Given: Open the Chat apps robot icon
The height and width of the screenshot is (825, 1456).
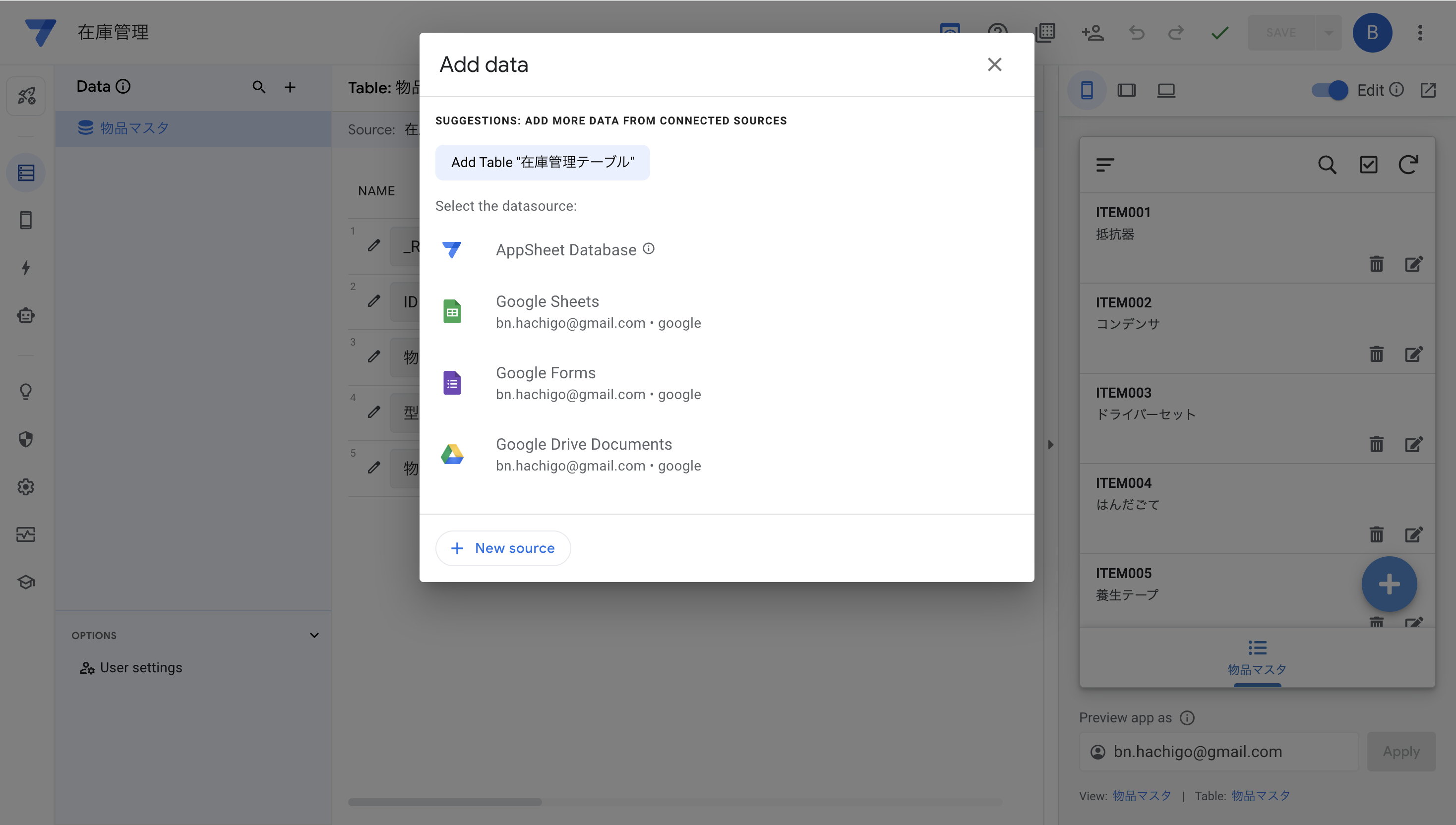Looking at the screenshot, I should 25,315.
